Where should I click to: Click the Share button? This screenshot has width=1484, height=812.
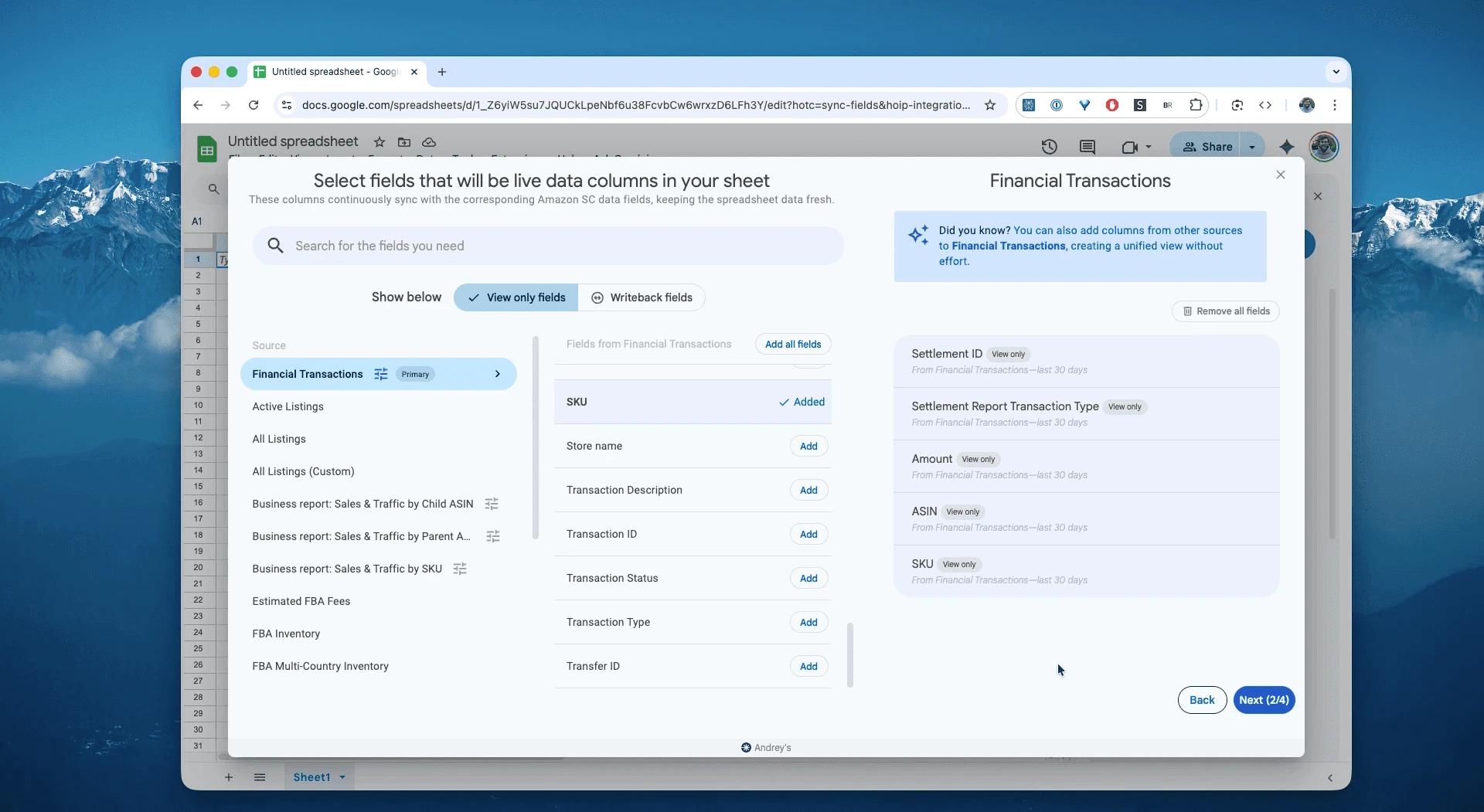1207,147
